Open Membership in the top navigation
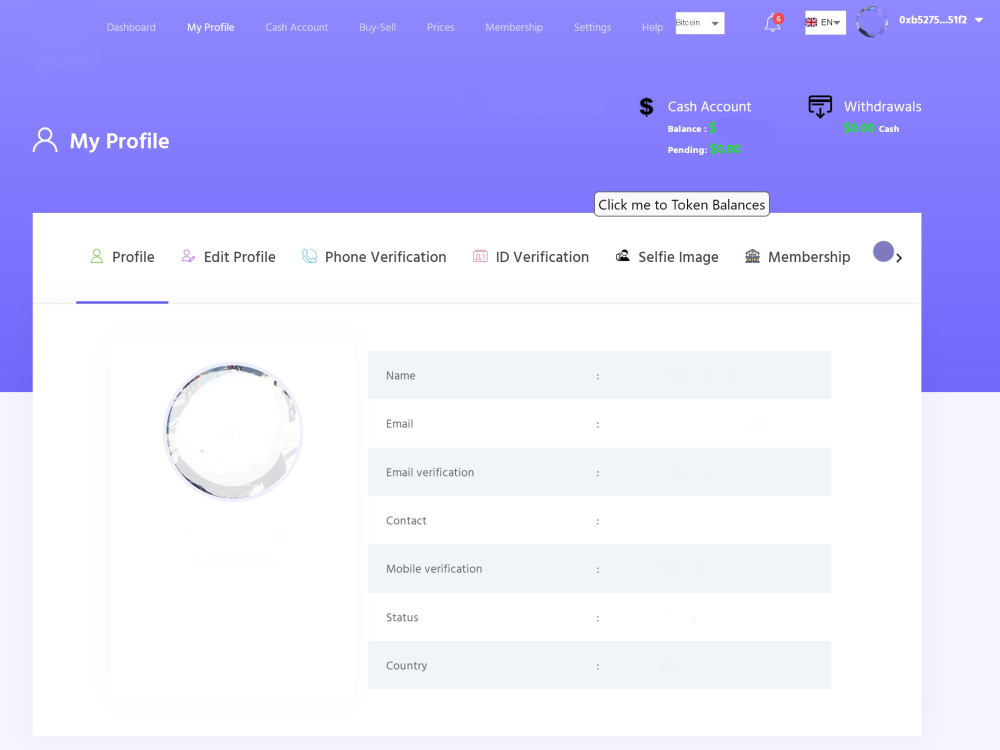The width and height of the screenshot is (1000, 750). point(513,27)
